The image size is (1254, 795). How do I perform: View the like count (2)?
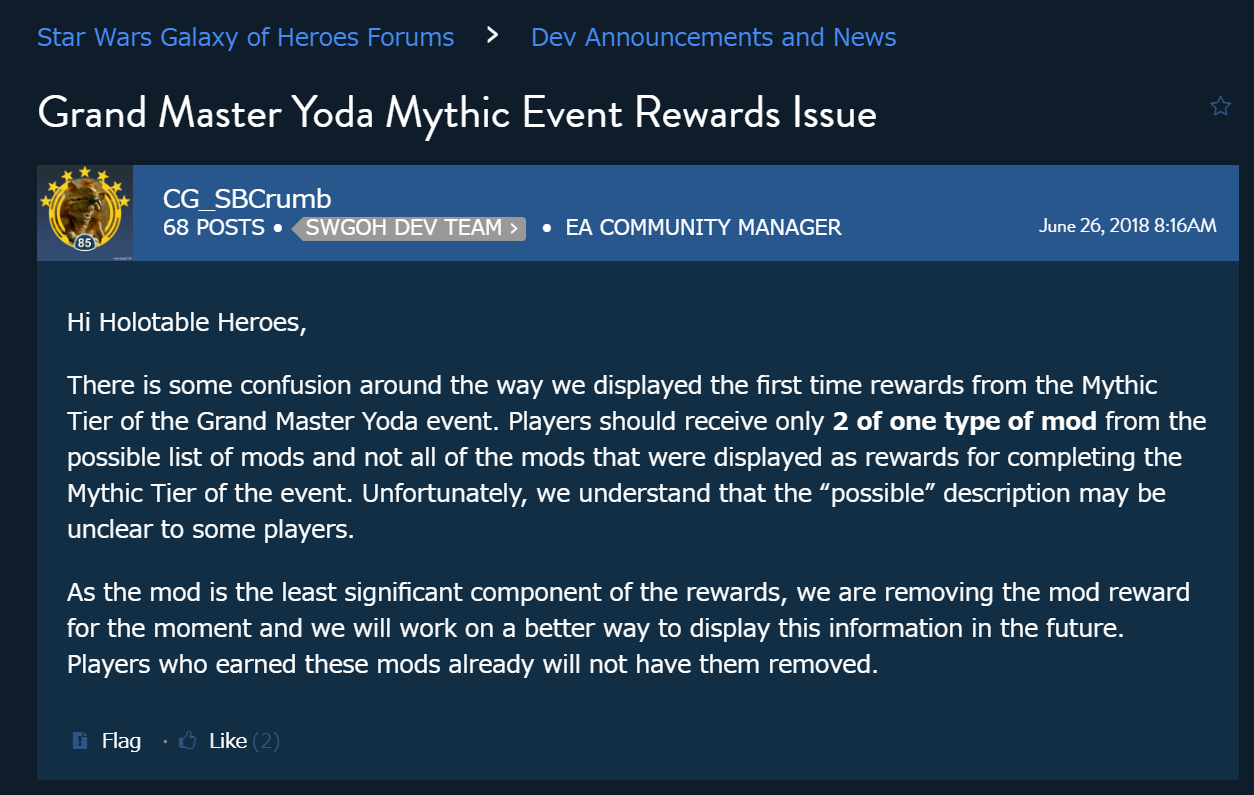point(266,741)
